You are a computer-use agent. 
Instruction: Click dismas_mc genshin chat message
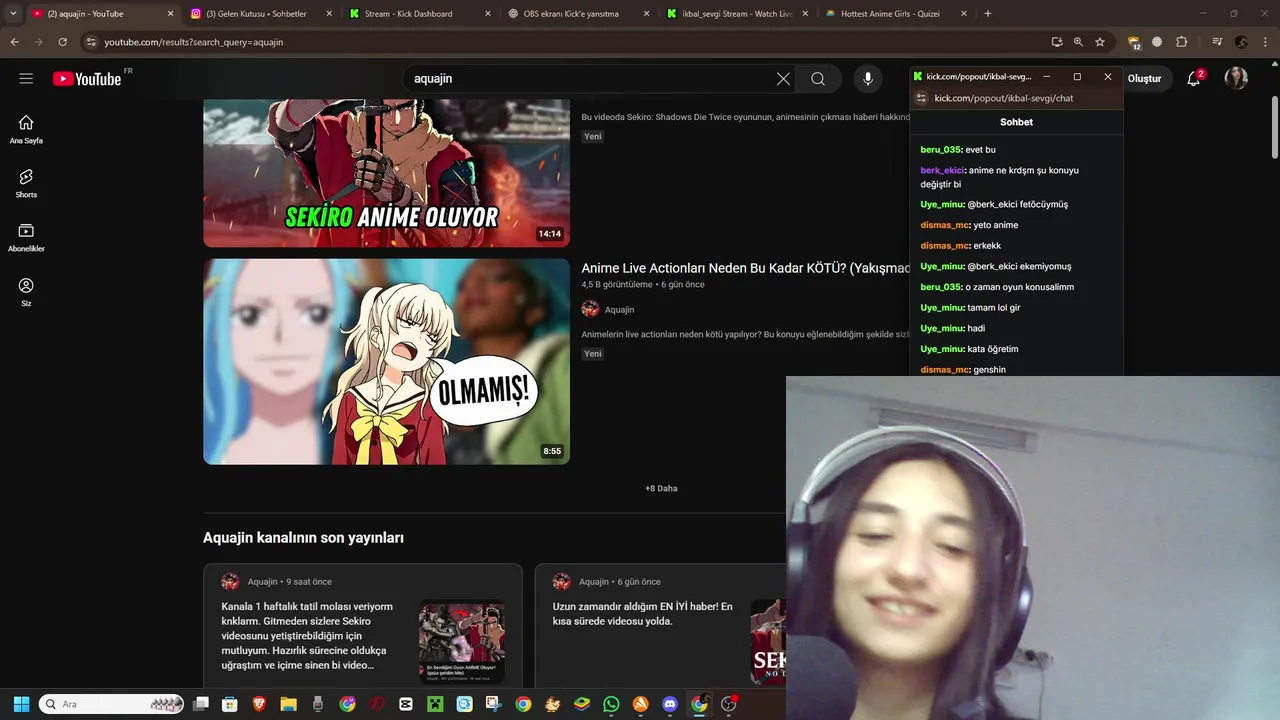coord(963,370)
